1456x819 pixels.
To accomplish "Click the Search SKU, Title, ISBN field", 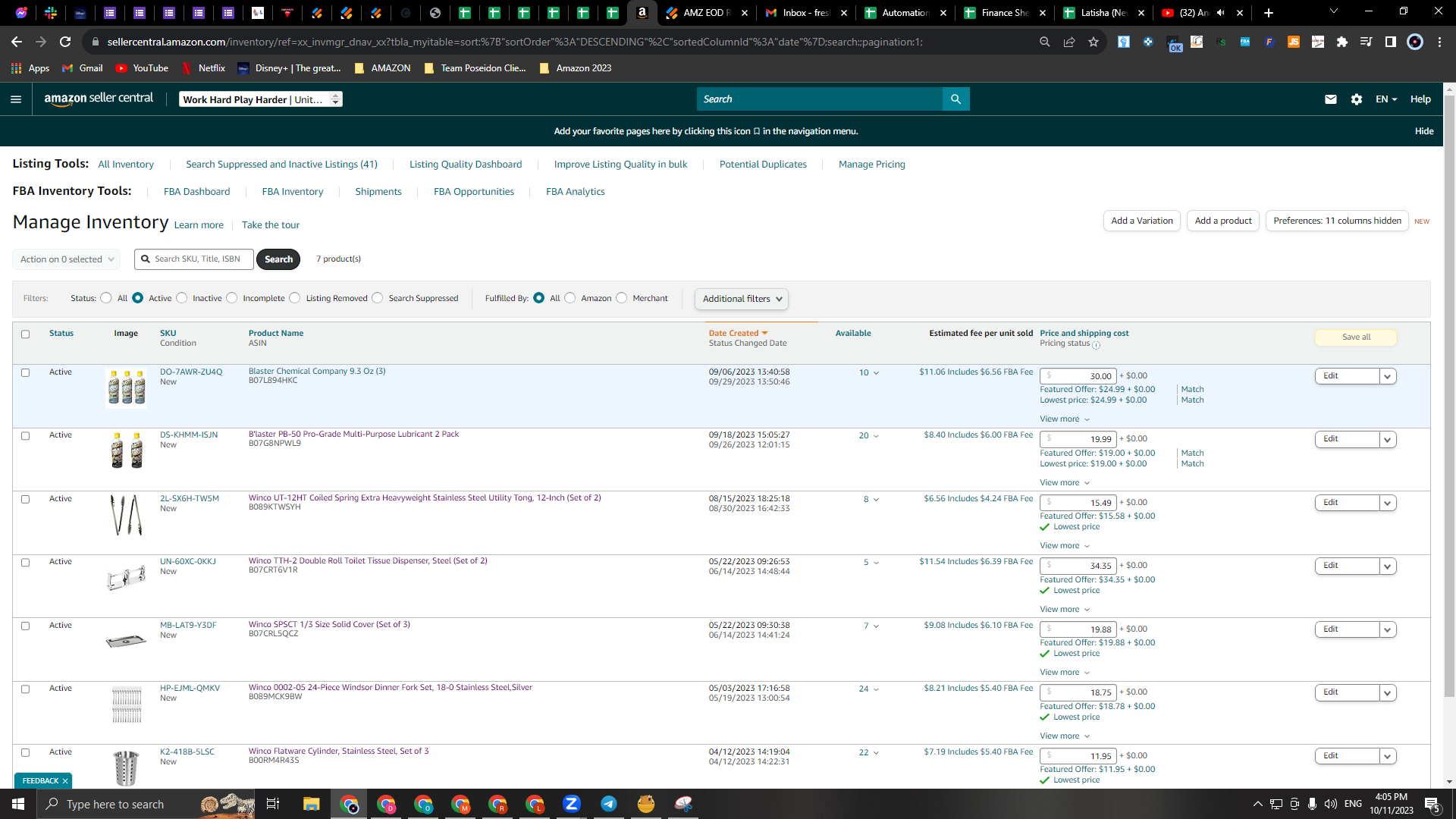I will [194, 259].
